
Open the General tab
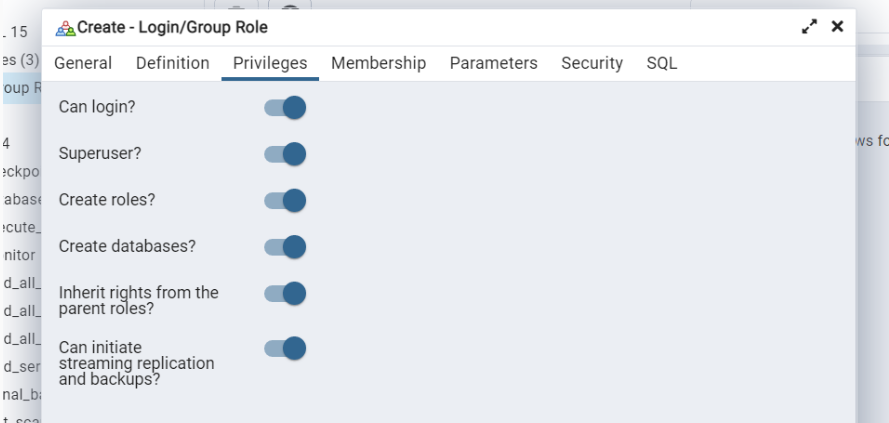click(x=83, y=63)
